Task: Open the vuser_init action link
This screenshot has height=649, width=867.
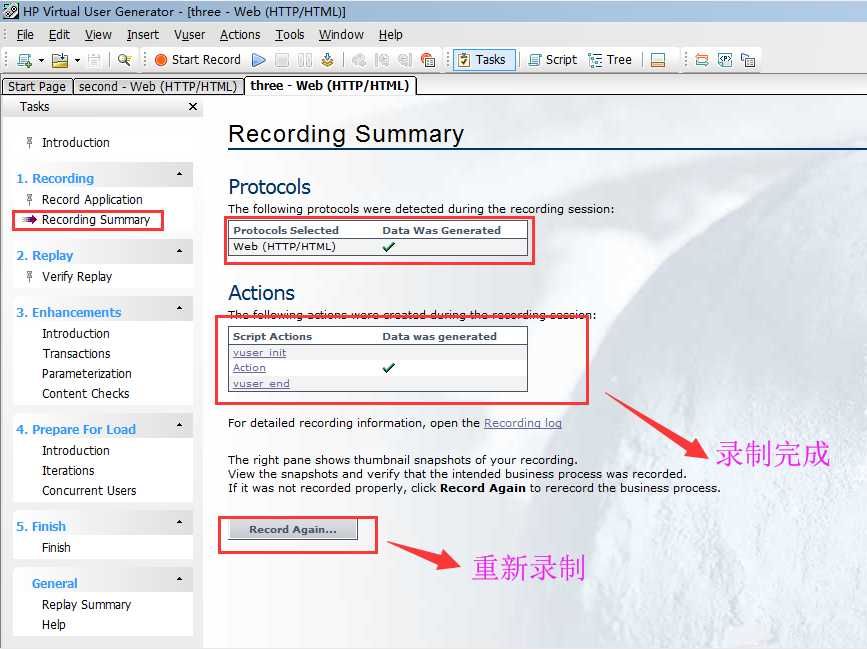Action: 259,353
